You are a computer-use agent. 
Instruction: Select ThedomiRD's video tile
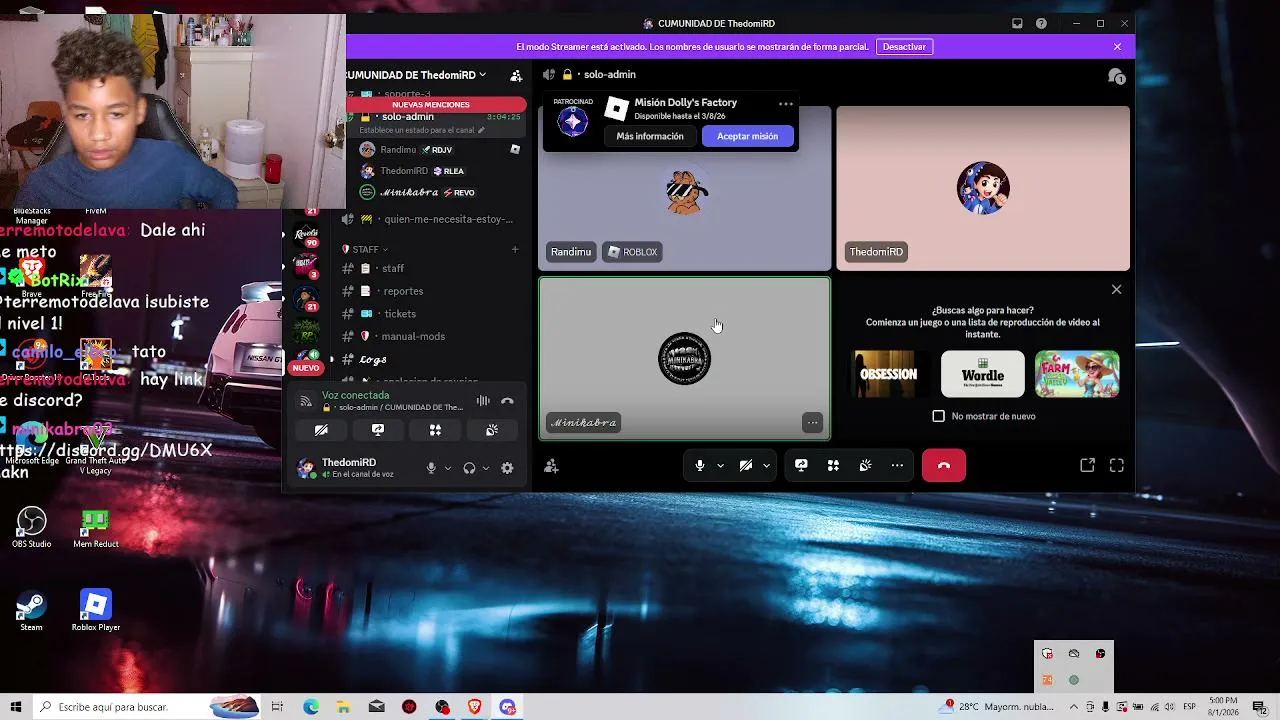pyautogui.click(x=983, y=189)
